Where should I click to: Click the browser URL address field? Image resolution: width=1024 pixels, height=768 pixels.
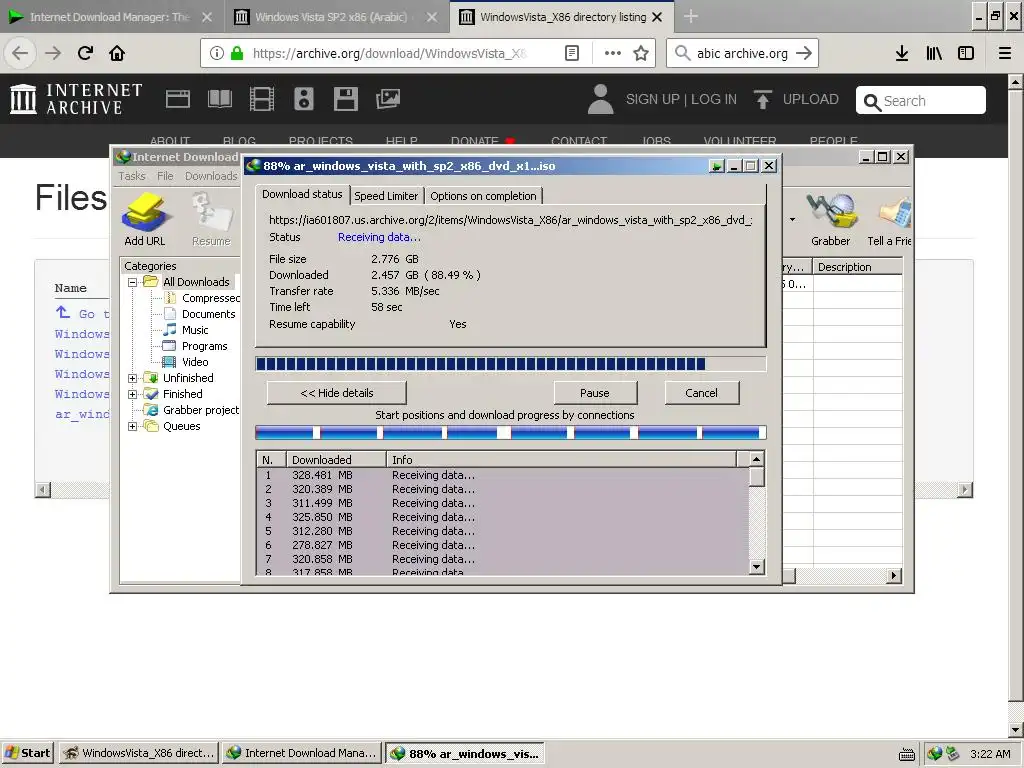point(390,53)
